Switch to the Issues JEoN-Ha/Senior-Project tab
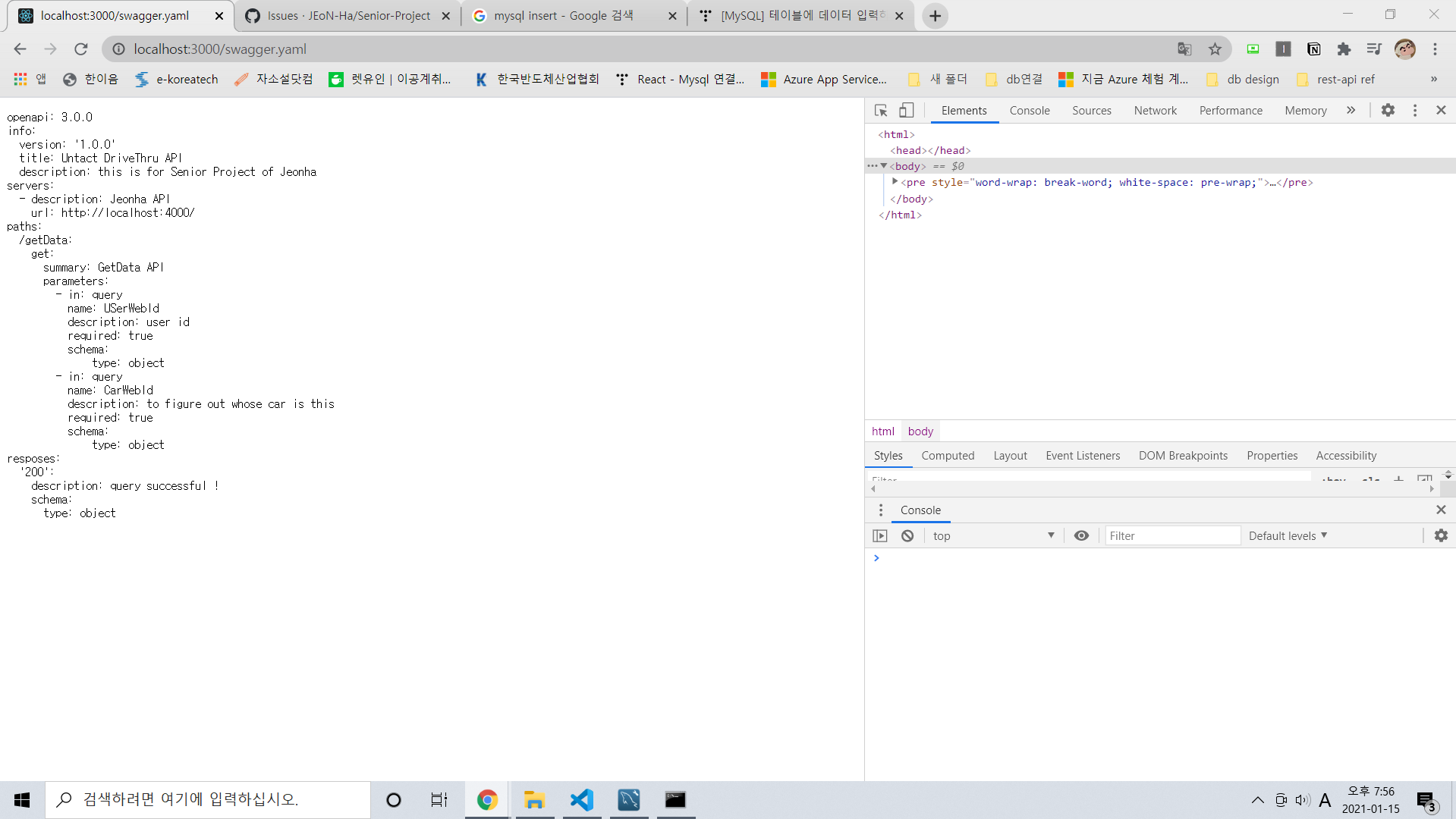The image size is (1456, 819). (348, 16)
